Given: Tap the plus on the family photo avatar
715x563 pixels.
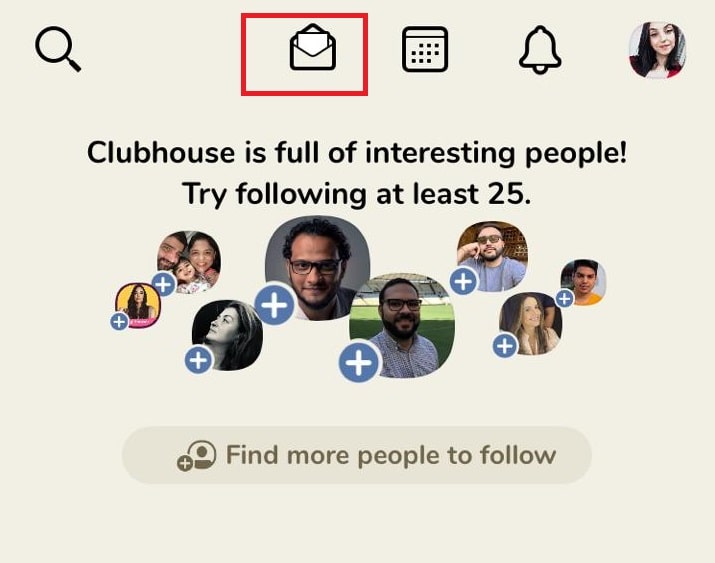Looking at the screenshot, I should (164, 284).
